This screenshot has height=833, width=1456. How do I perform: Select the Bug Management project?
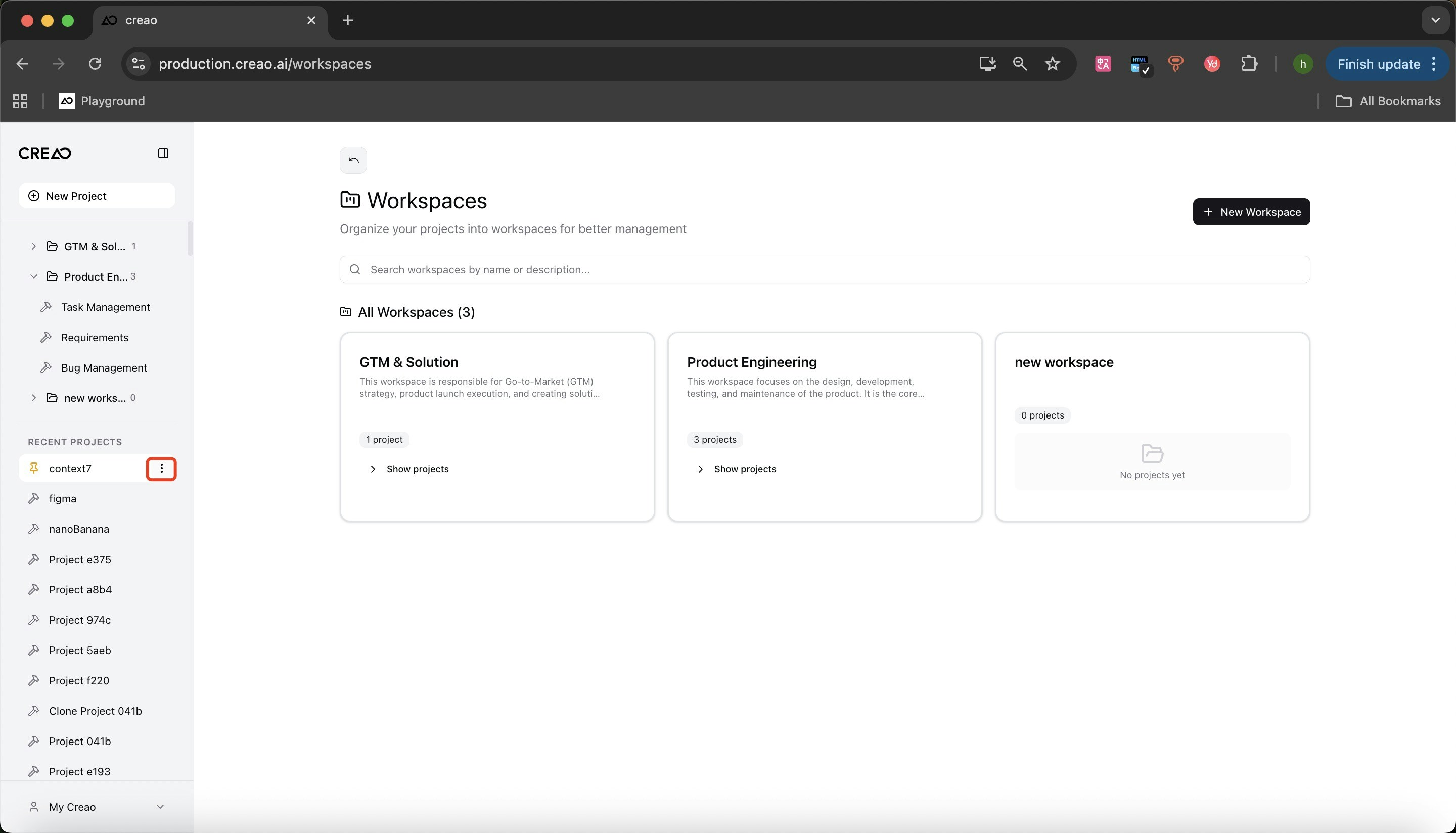104,368
